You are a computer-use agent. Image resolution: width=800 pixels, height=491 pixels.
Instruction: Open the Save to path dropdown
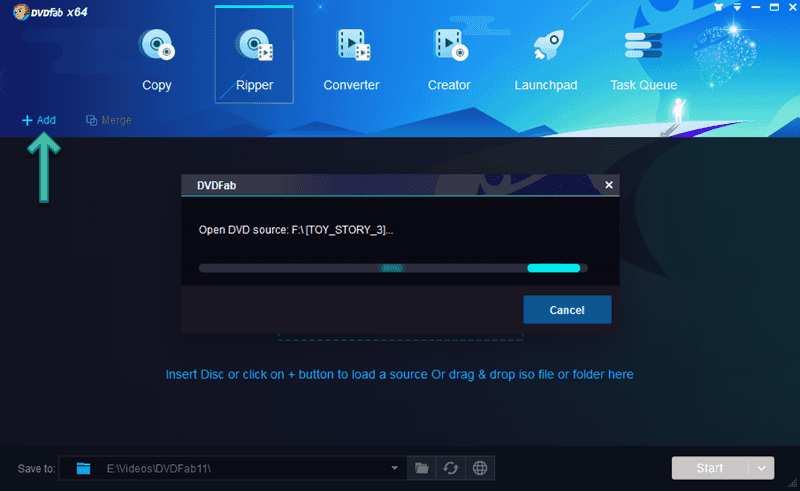tap(394, 468)
